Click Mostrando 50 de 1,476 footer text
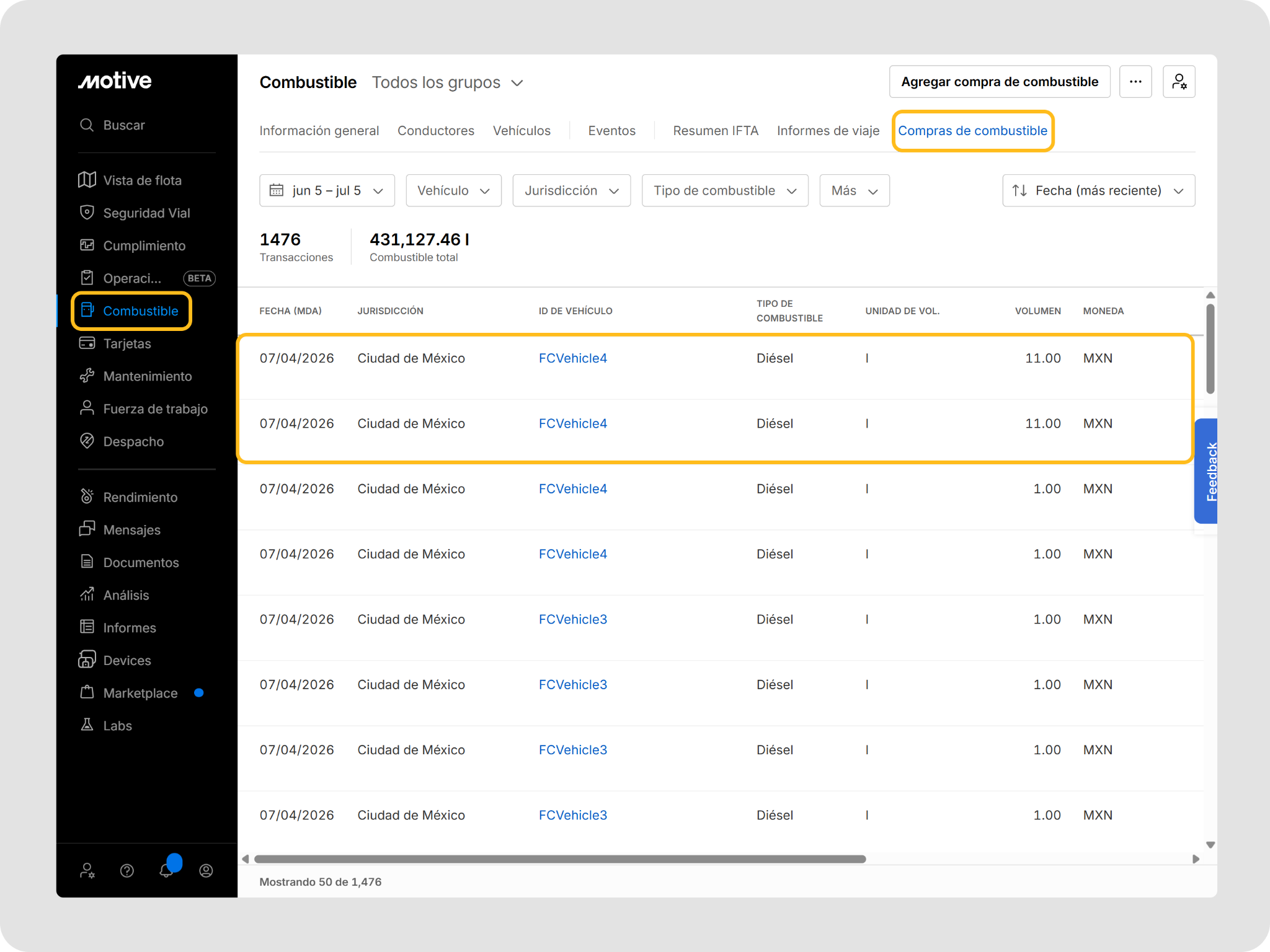Viewport: 1270px width, 952px height. coord(320,882)
